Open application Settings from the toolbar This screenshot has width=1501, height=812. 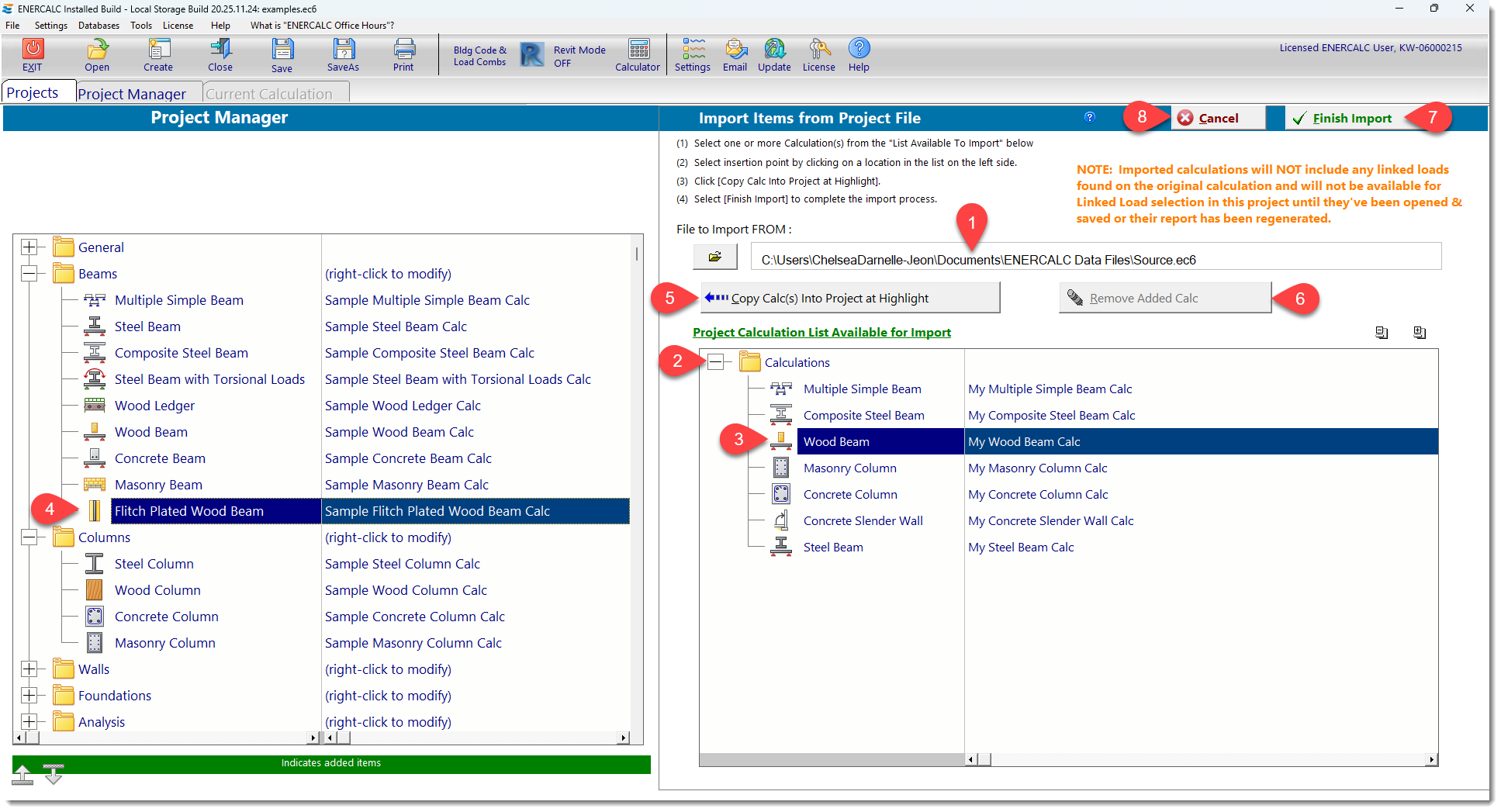click(692, 54)
